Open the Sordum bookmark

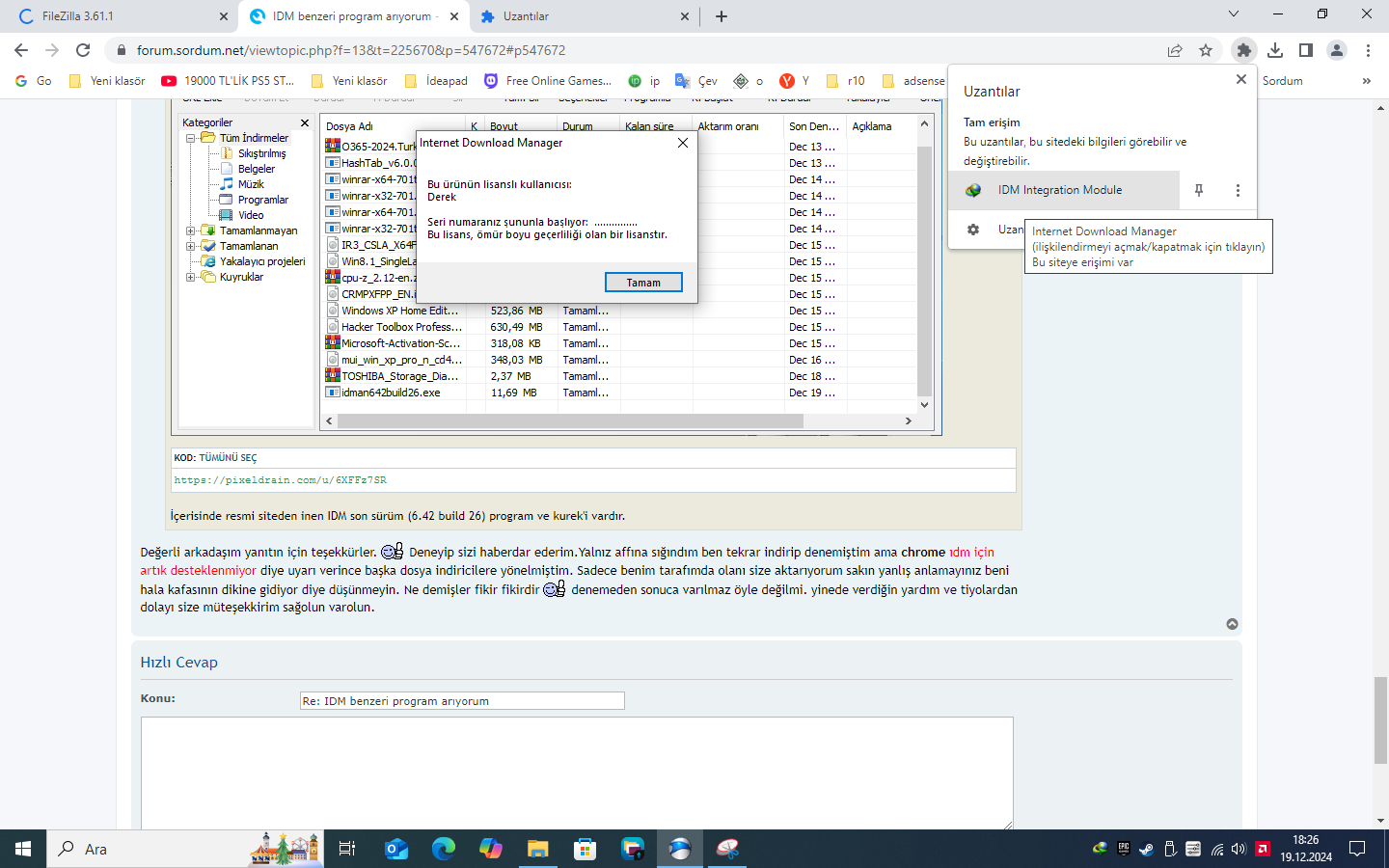1282,81
